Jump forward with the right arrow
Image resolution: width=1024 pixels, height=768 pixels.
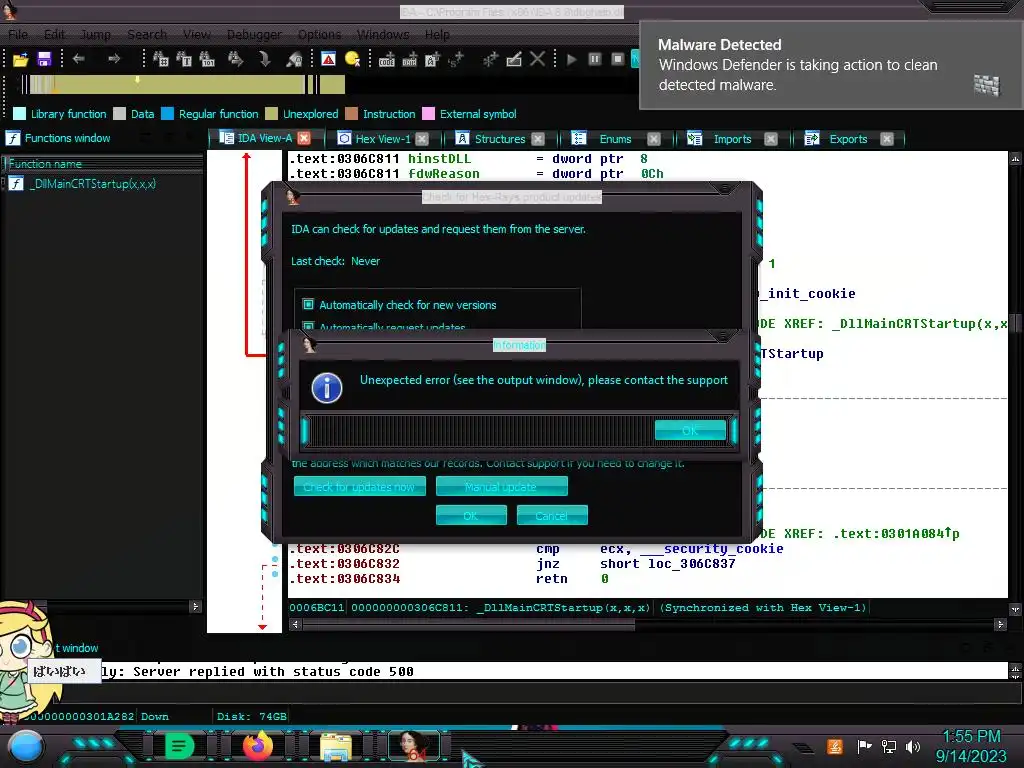114,59
